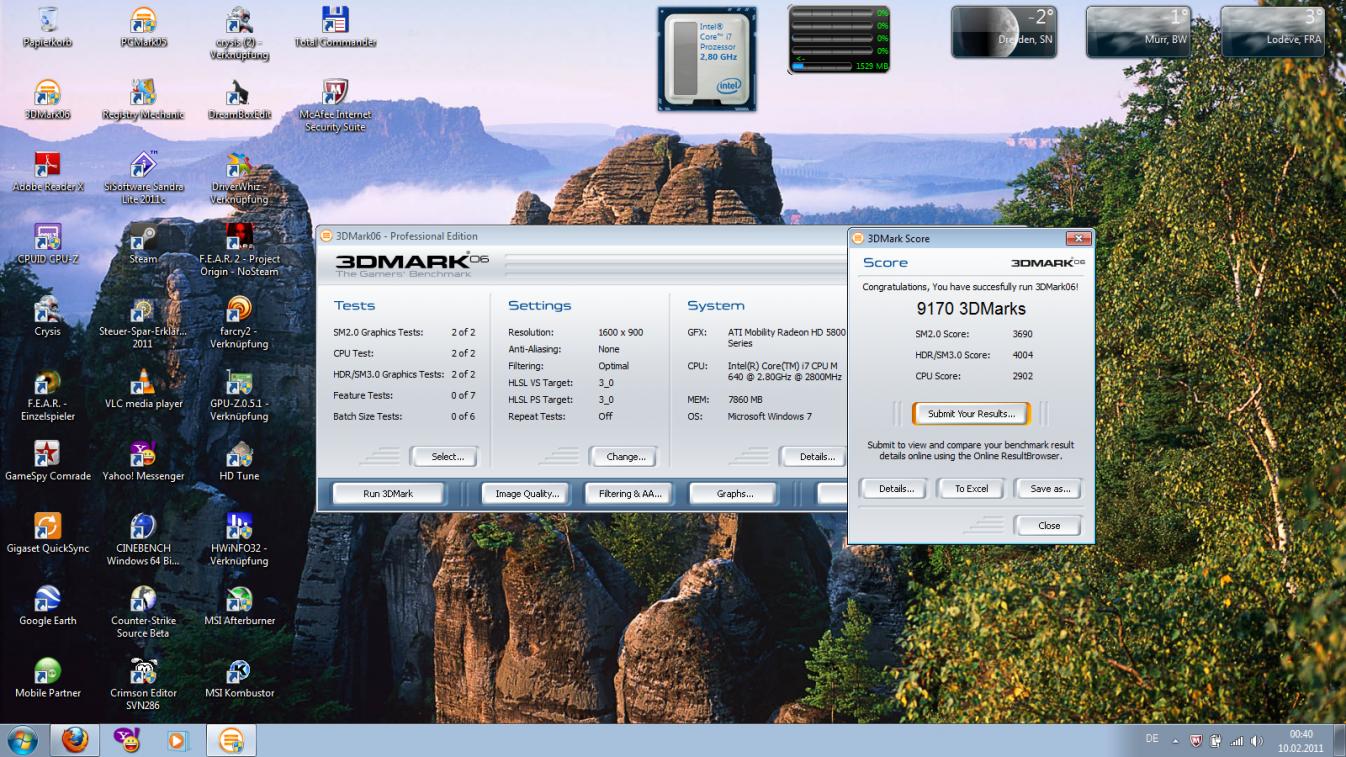
Task: Click the network signal tray icon
Action: click(x=1236, y=741)
